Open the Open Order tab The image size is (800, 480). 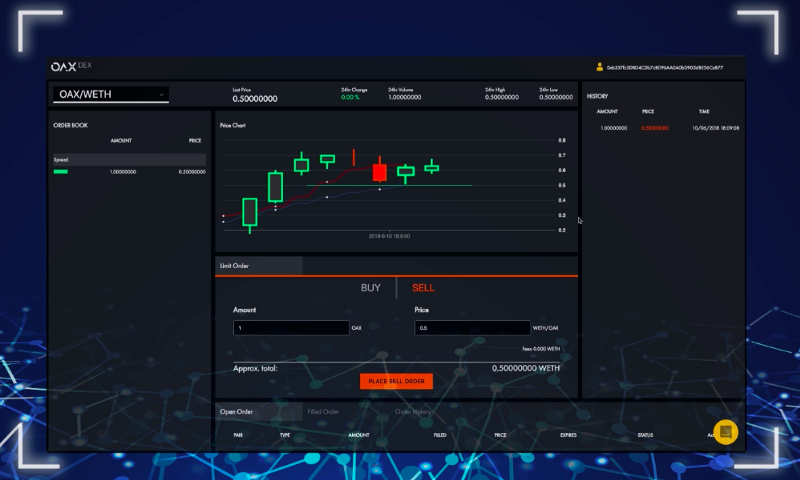point(259,412)
